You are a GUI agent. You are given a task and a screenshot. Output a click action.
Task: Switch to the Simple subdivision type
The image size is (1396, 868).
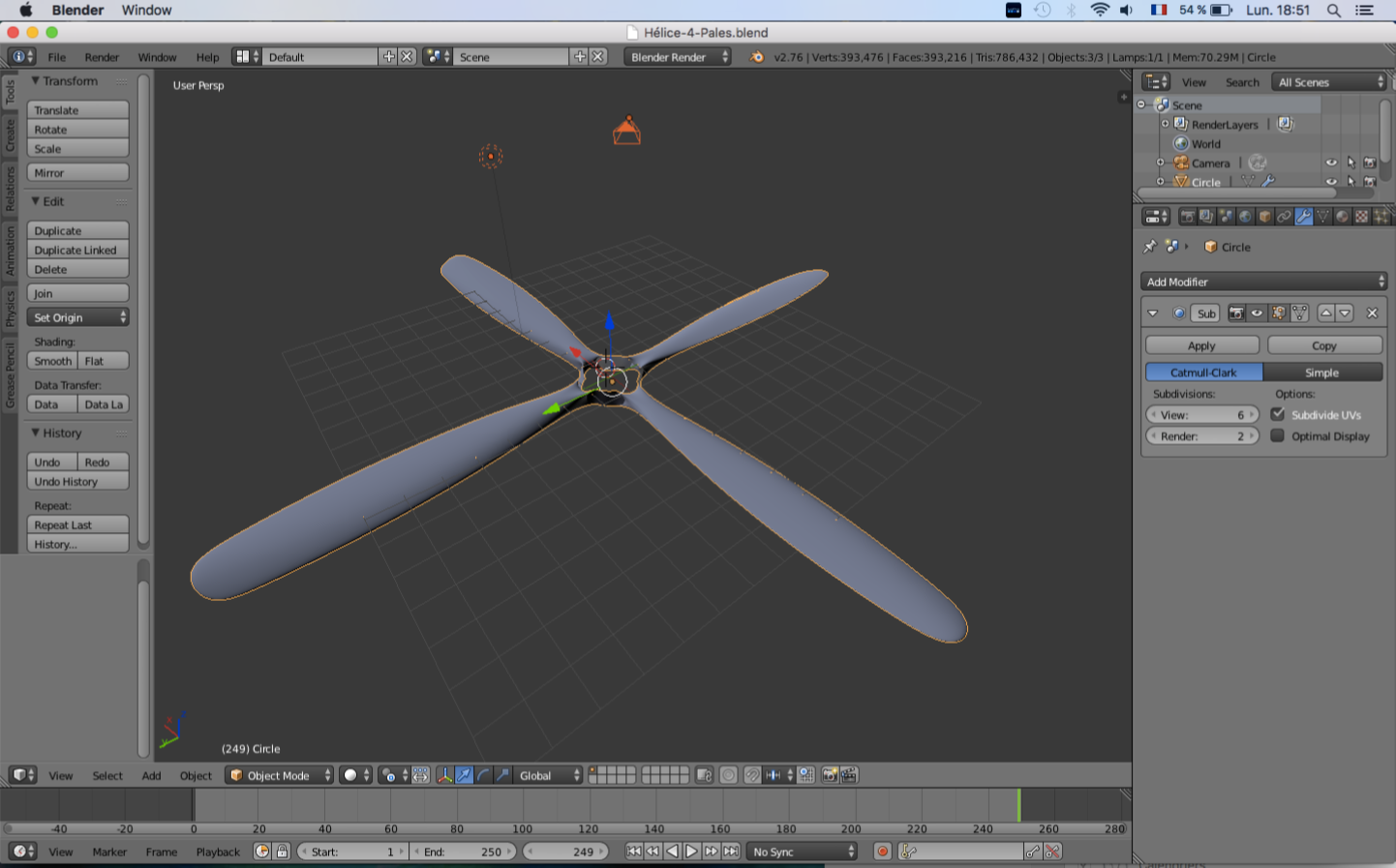click(1321, 373)
